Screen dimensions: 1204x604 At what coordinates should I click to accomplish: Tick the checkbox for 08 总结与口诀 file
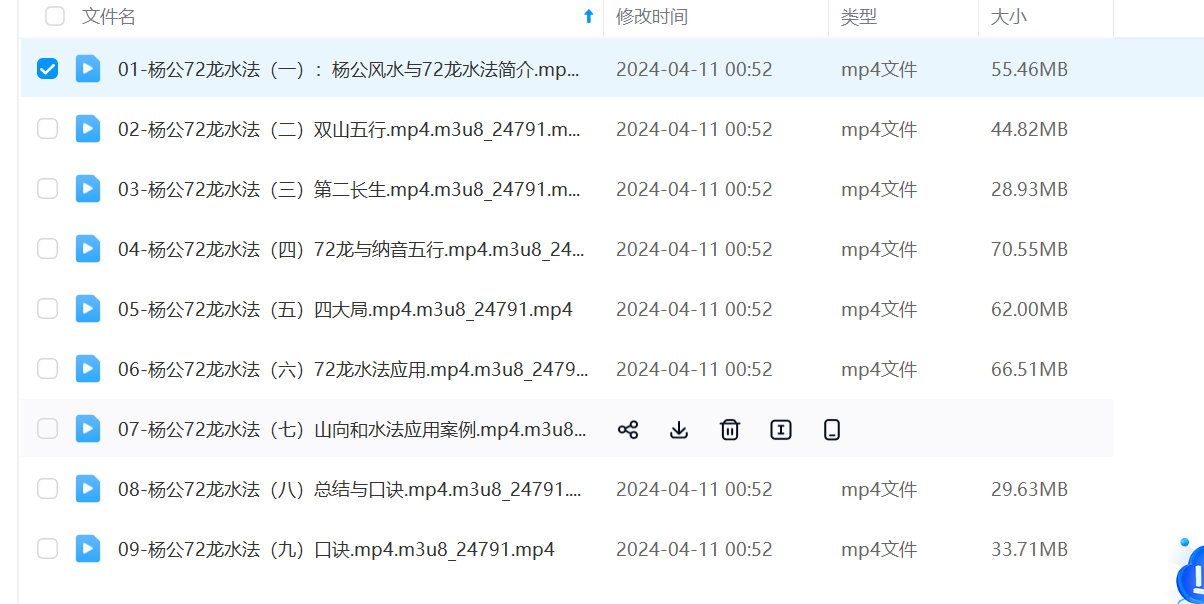coord(47,489)
